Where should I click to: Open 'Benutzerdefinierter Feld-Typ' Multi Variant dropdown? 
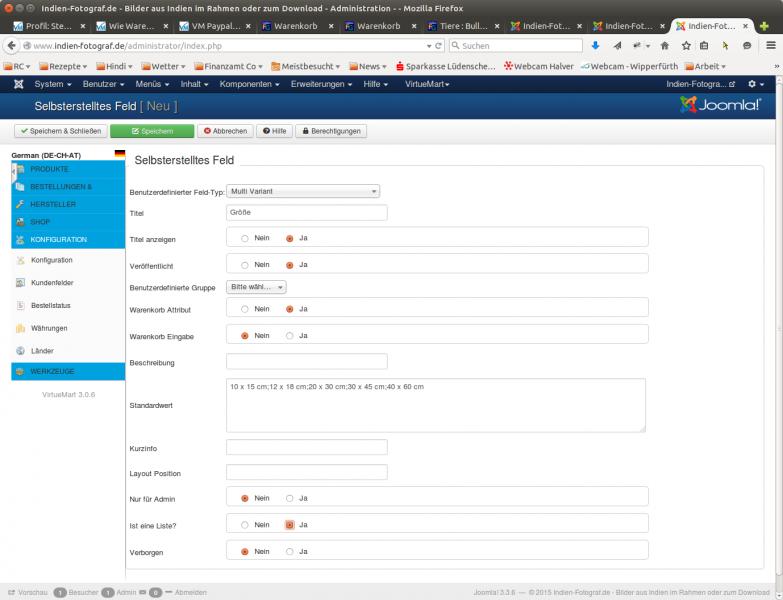(303, 191)
